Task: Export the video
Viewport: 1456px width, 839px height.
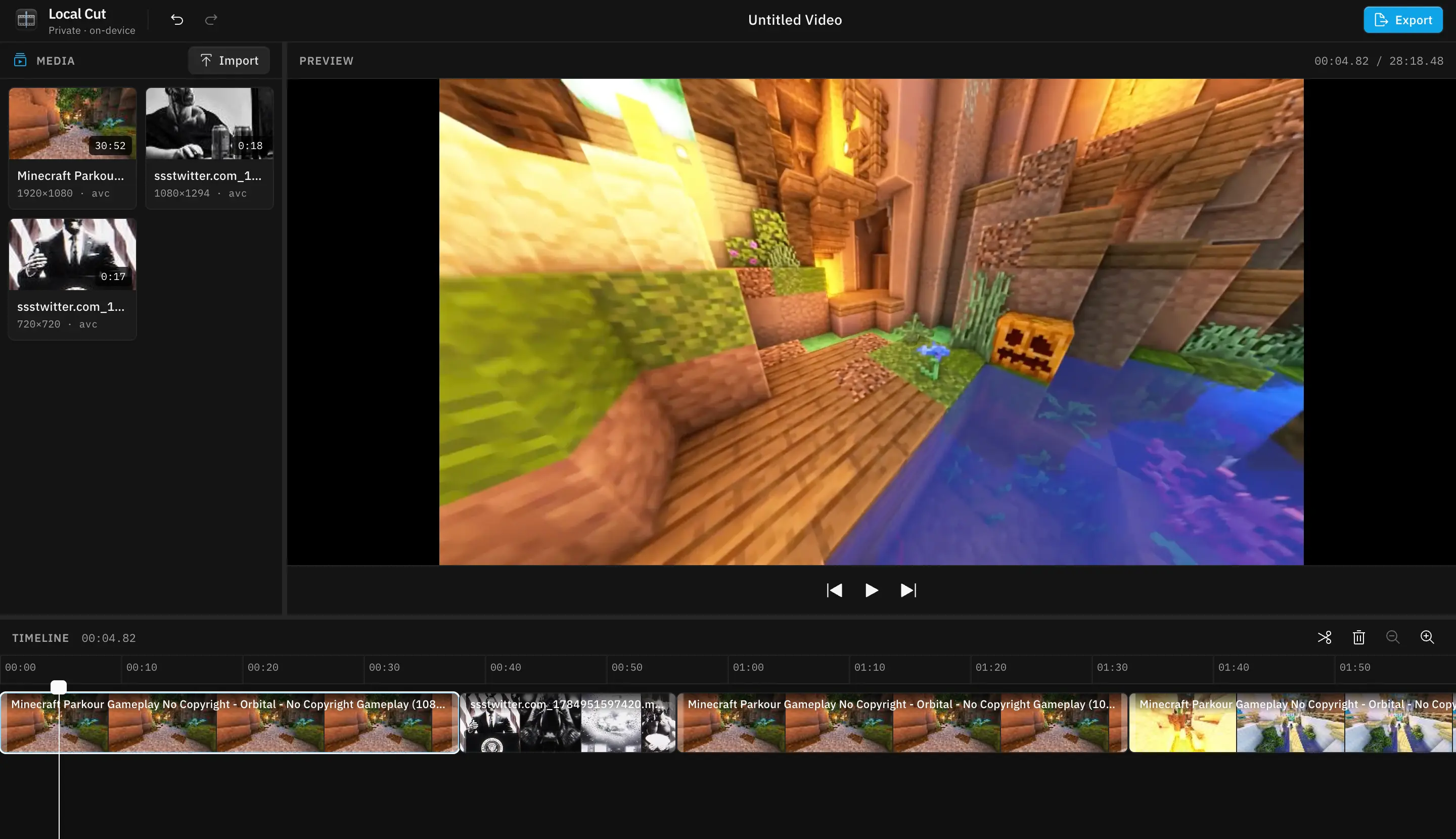Action: tap(1403, 20)
